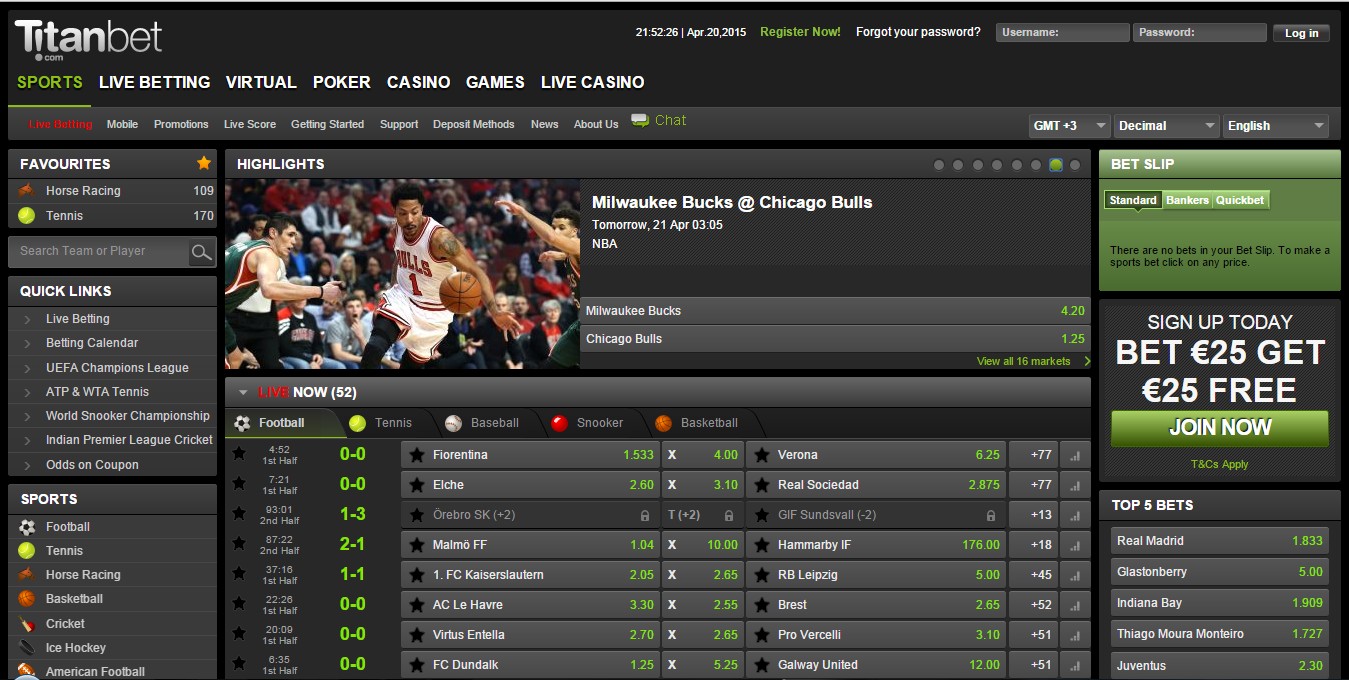Open the Casino main menu
The width and height of the screenshot is (1349, 680).
pos(418,82)
